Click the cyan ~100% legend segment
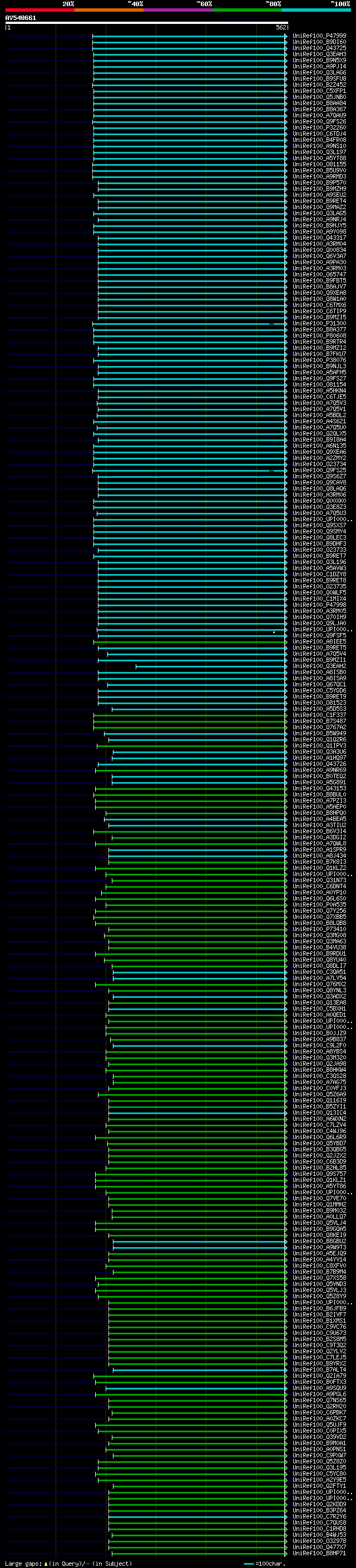 coord(316,11)
